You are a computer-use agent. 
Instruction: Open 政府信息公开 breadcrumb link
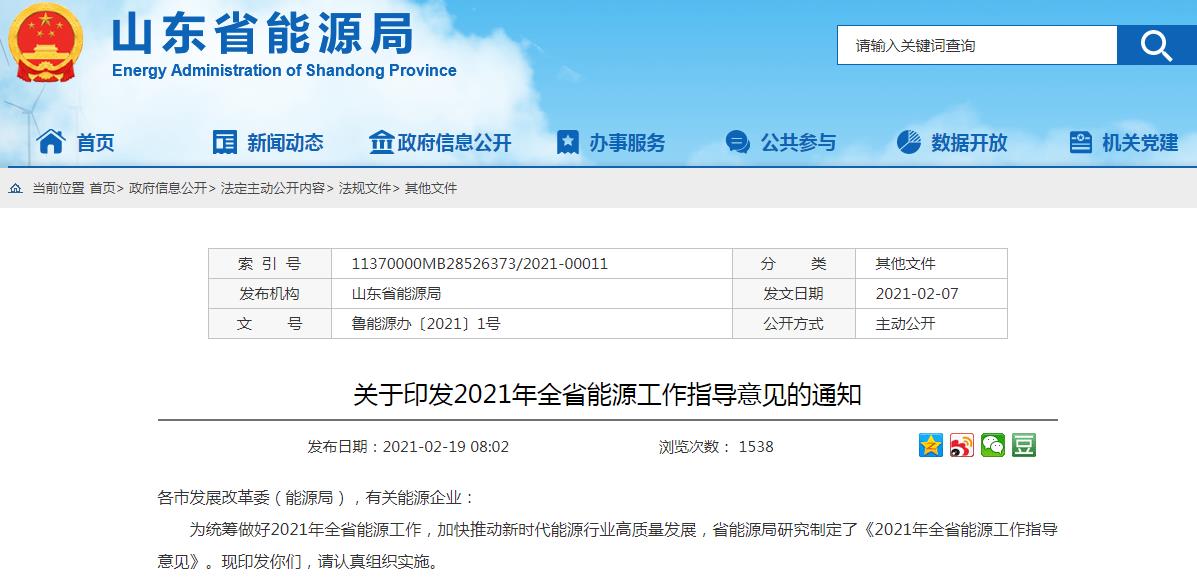[x=167, y=188]
